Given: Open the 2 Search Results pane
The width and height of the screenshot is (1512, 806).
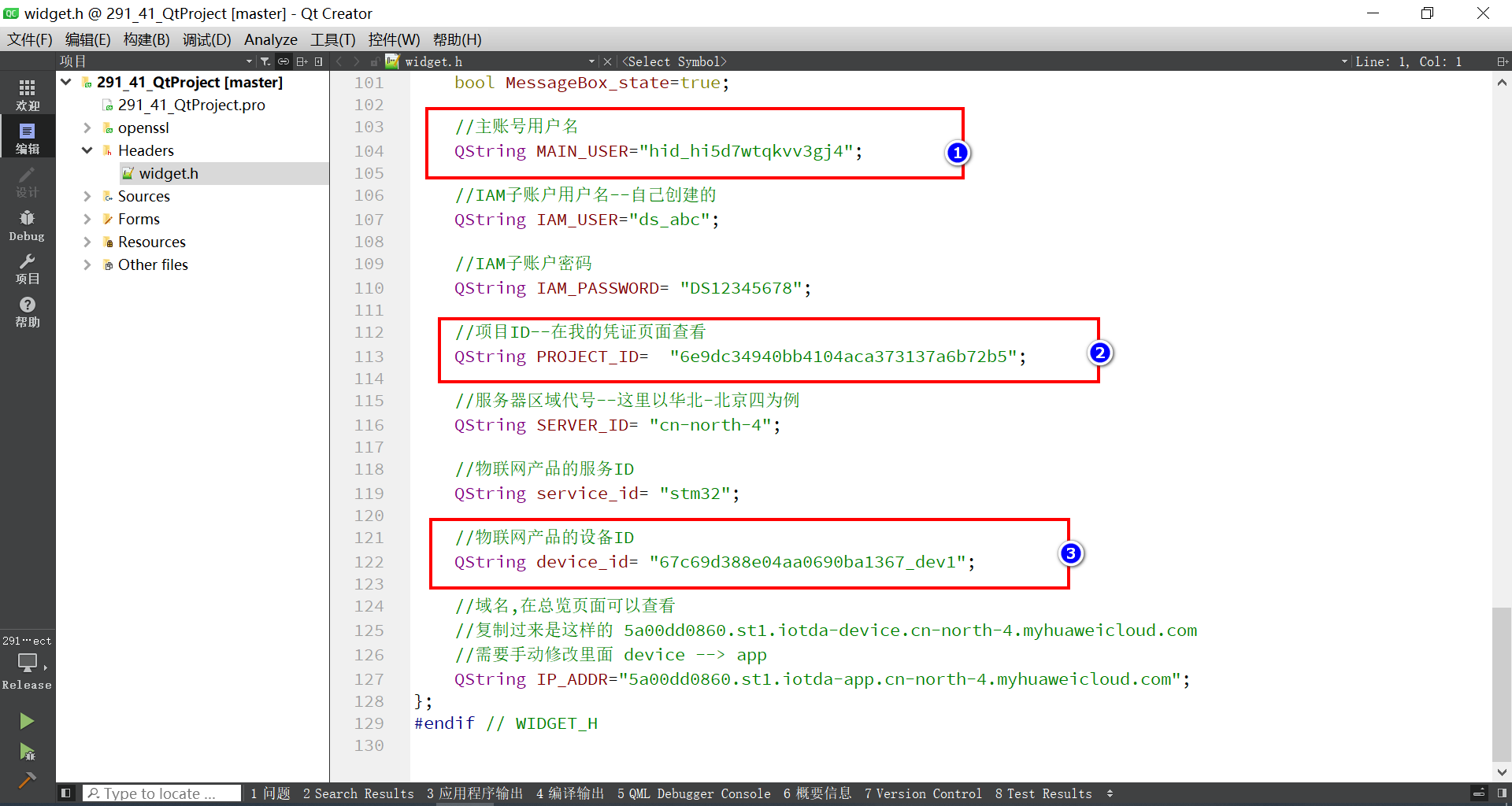Looking at the screenshot, I should click(358, 793).
